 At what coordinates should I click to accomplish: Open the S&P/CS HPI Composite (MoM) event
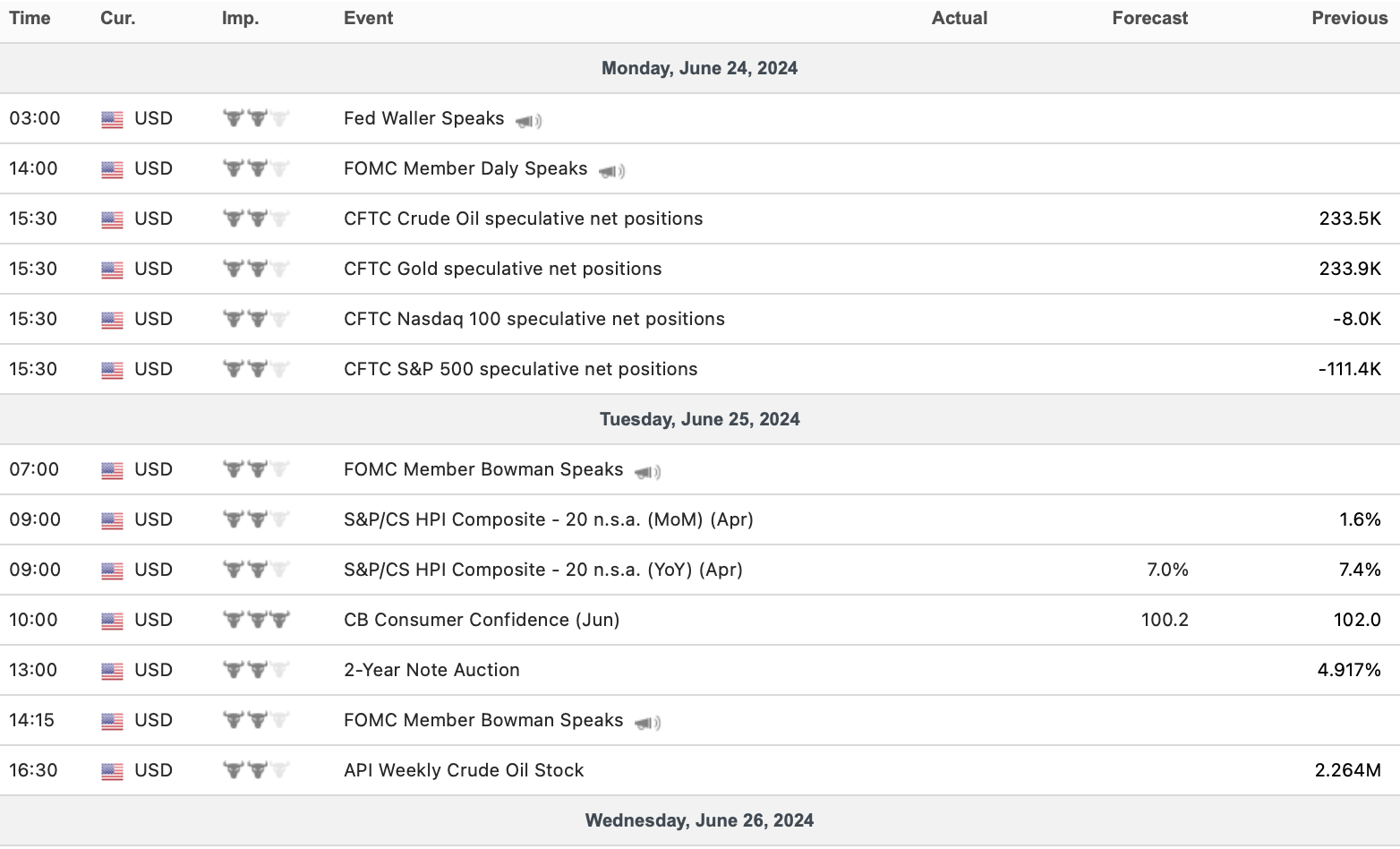click(548, 519)
